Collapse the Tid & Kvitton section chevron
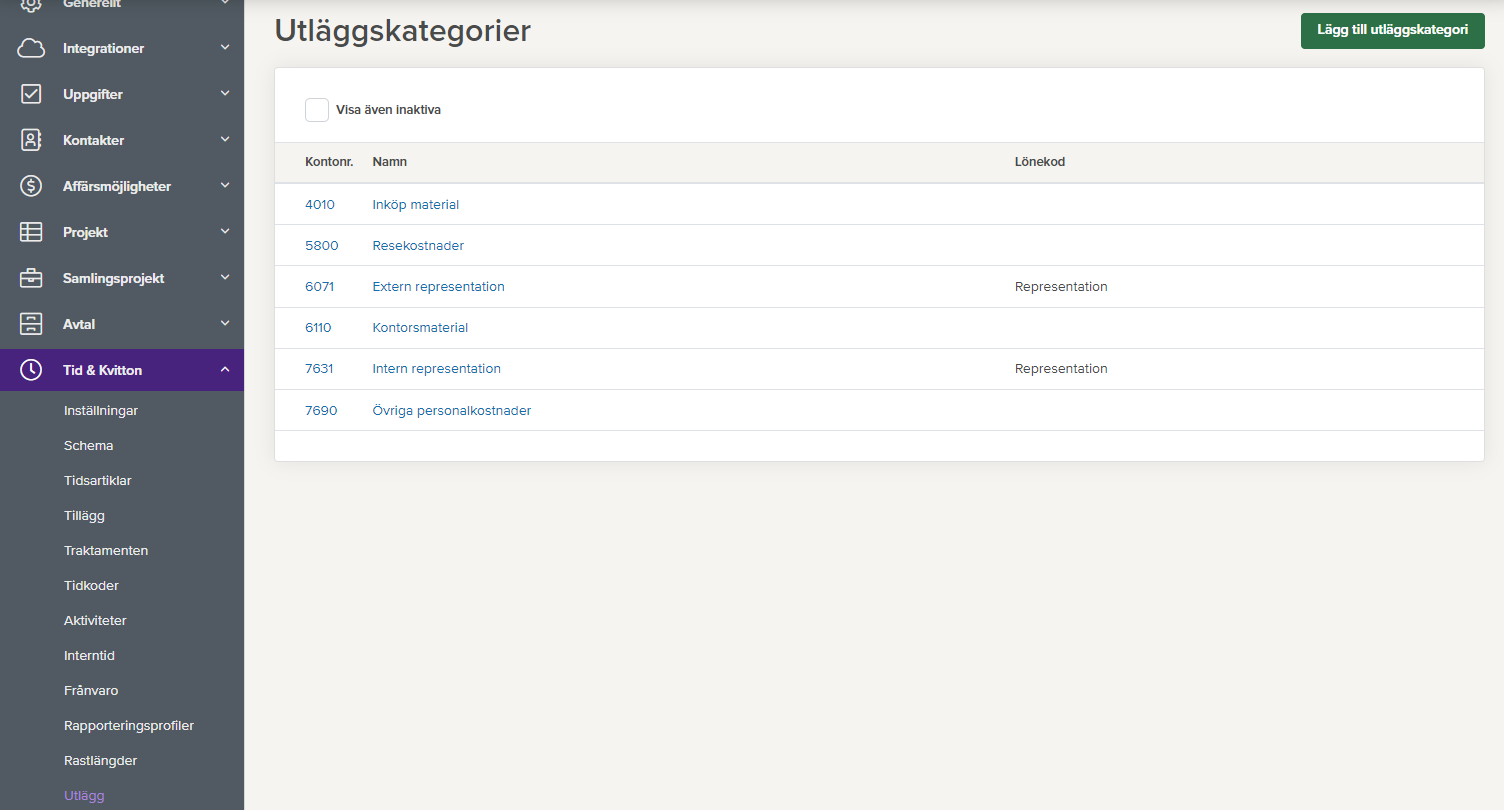1504x810 pixels. coord(225,370)
